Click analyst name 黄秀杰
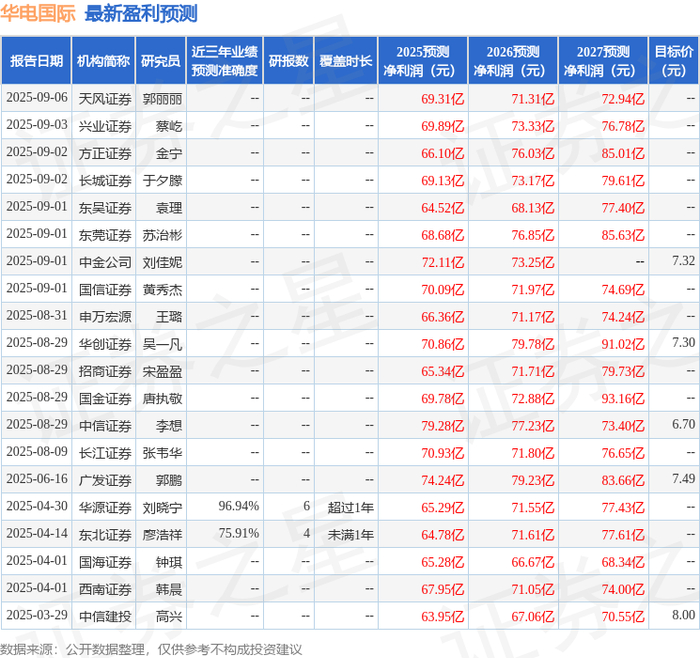 coord(162,290)
